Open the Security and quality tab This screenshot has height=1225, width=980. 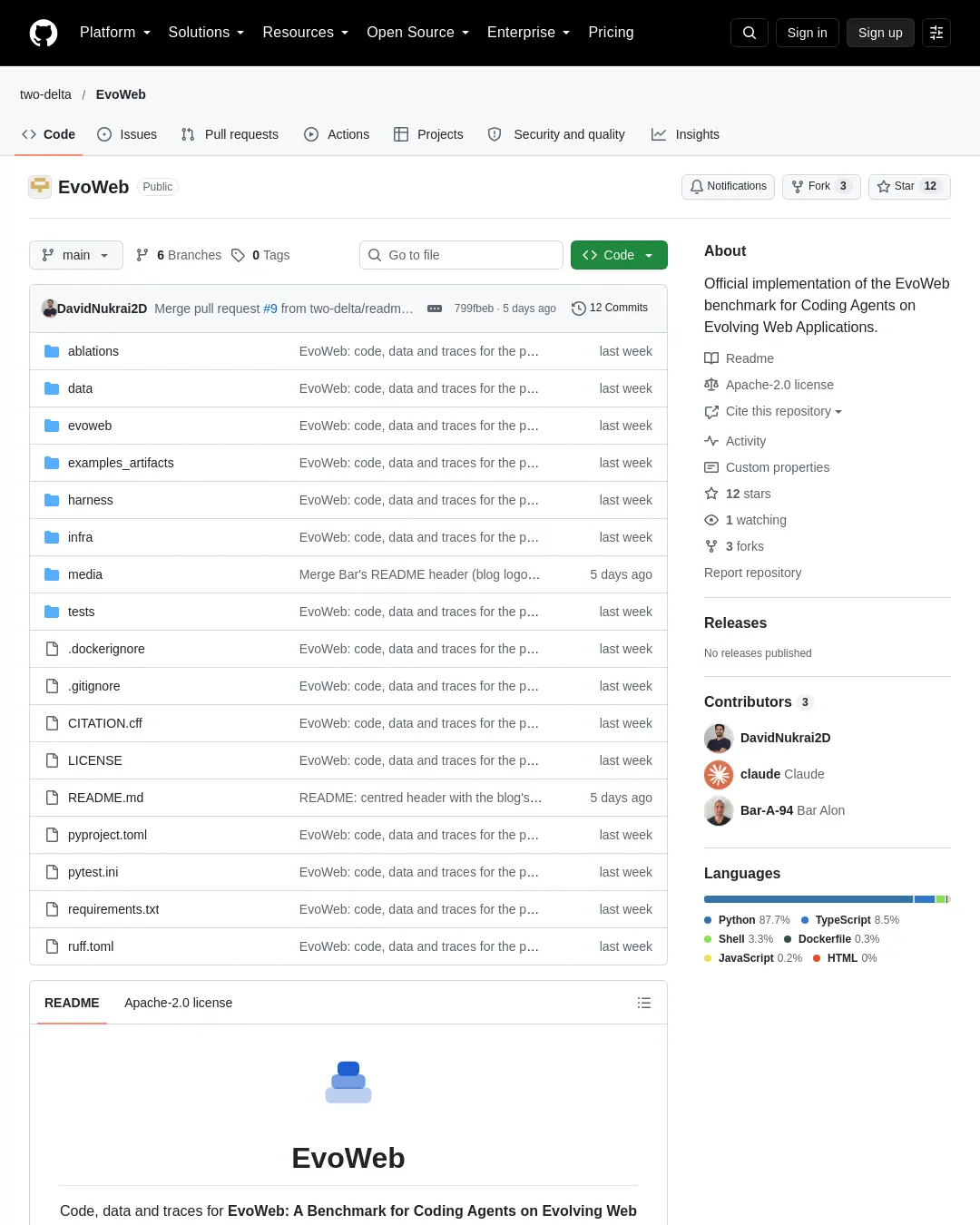pos(556,134)
